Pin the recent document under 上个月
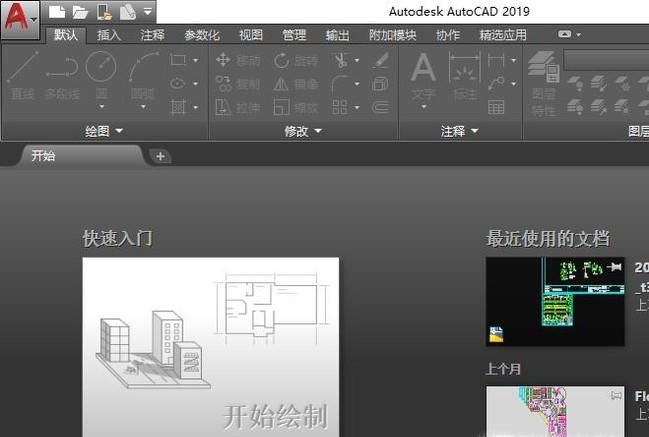This screenshot has height=437, width=649. tap(615, 396)
